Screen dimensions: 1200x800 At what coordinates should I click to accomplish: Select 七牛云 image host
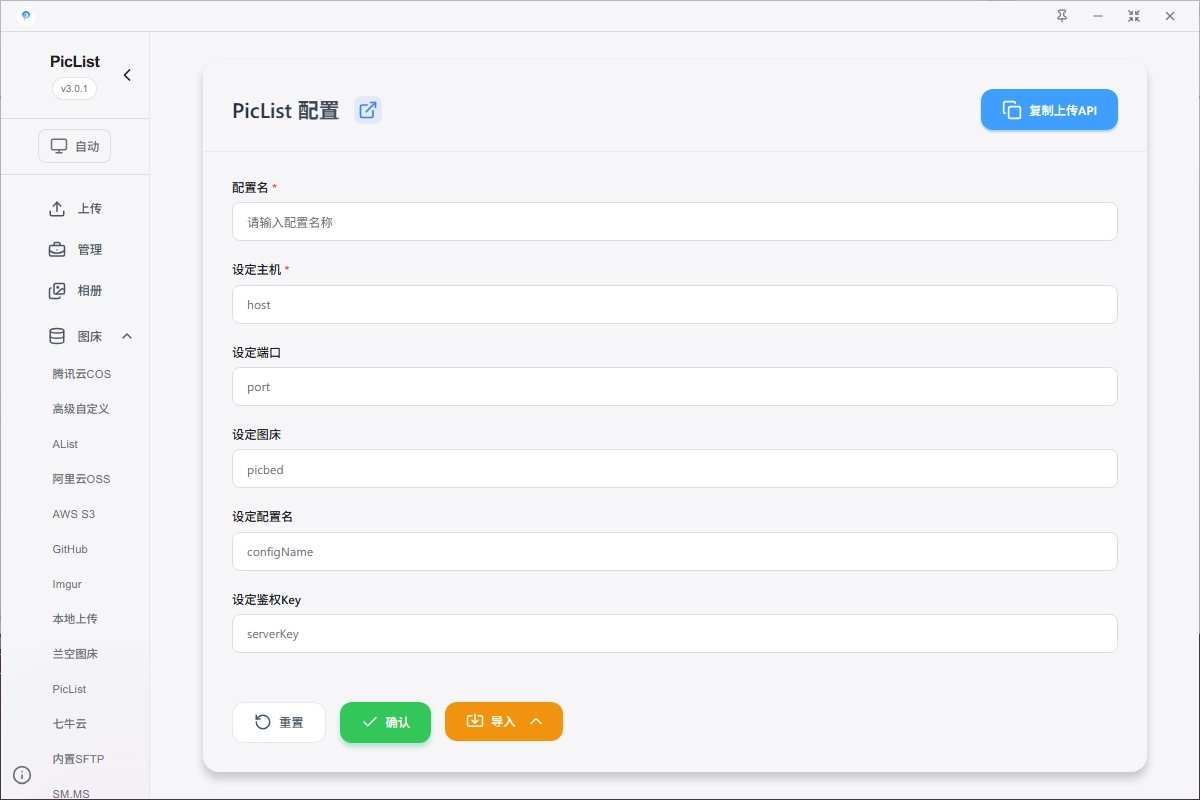click(x=70, y=724)
